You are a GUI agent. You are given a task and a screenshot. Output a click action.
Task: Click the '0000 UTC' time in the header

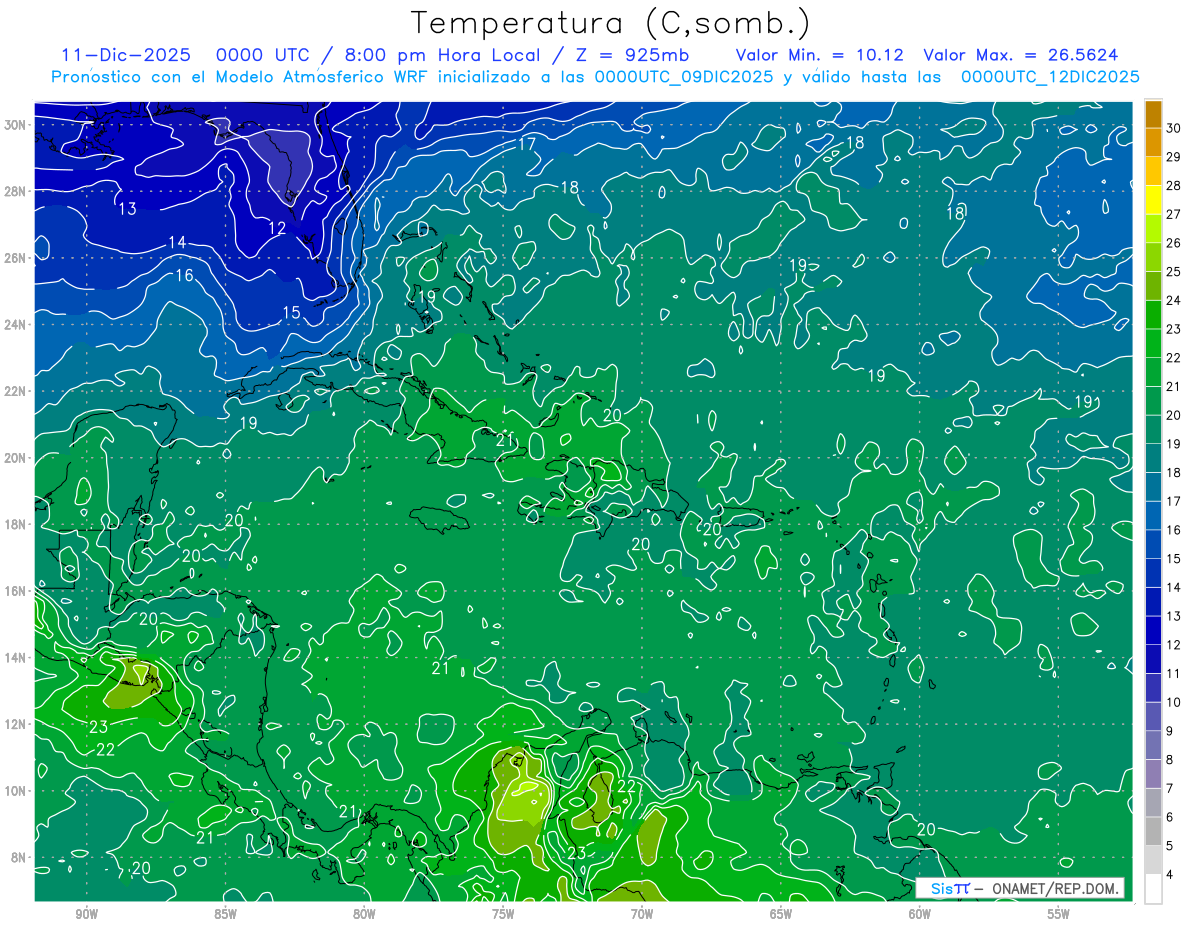[267, 55]
